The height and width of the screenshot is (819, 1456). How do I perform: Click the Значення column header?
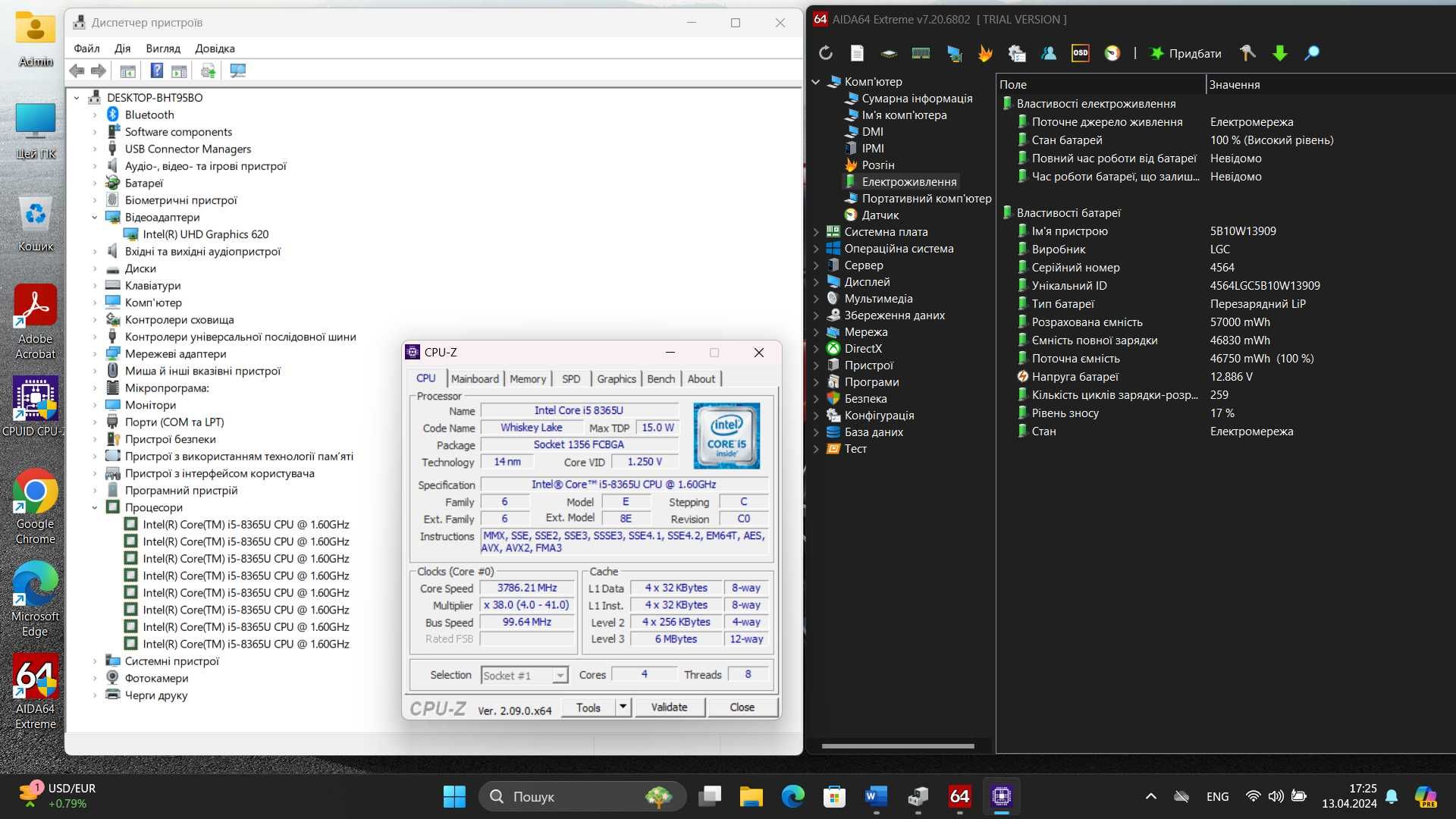click(x=1331, y=84)
